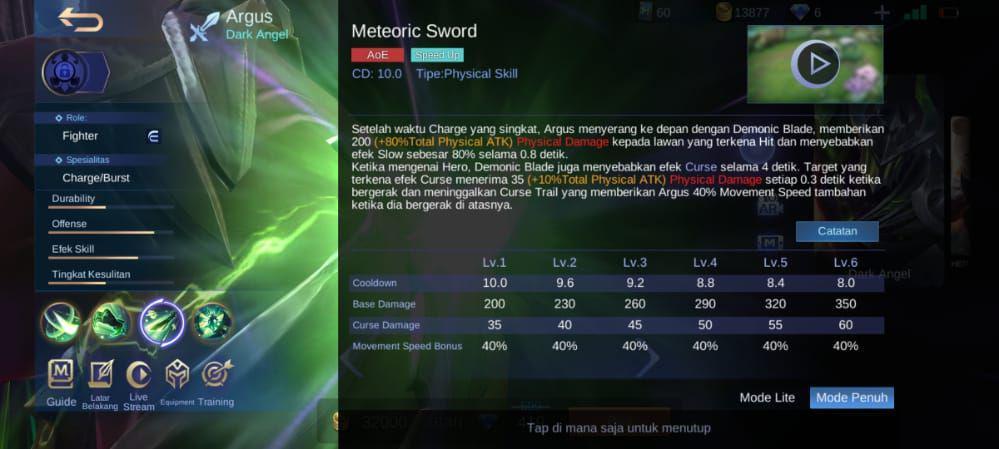This screenshot has width=999, height=449.
Task: Select the highlighted Meteoric Sword skill icon
Action: click(162, 322)
